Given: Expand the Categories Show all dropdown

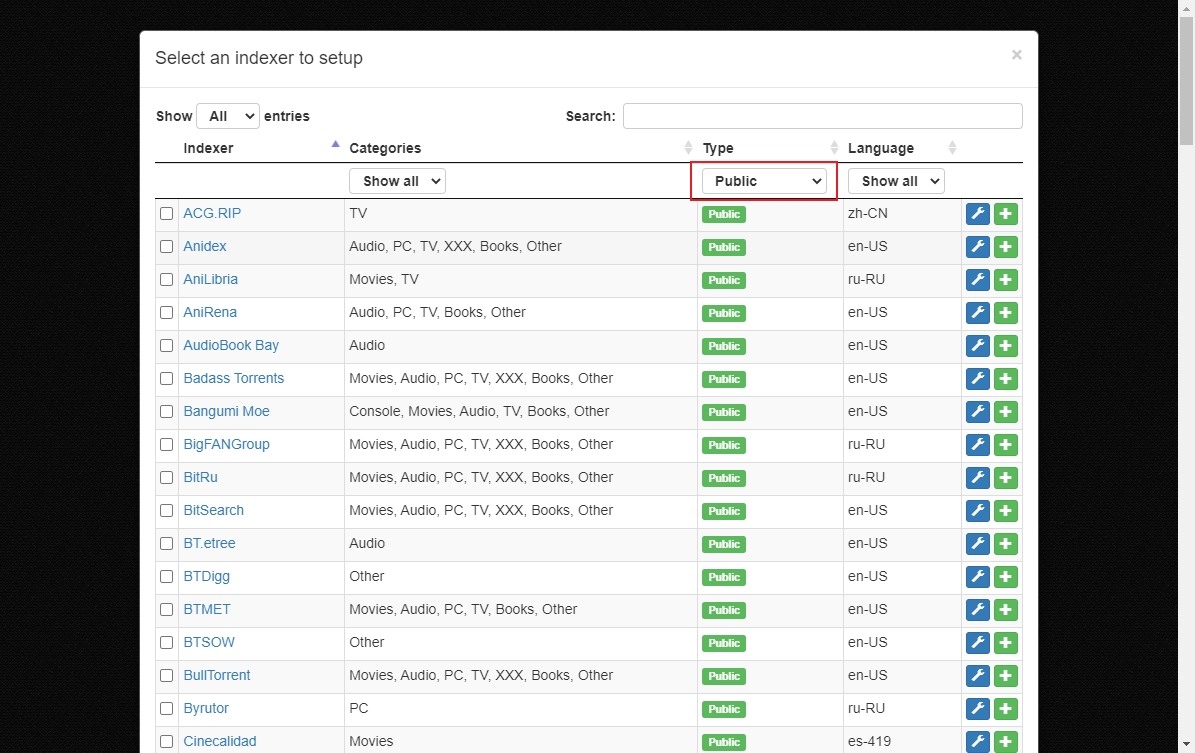Looking at the screenshot, I should 397,181.
